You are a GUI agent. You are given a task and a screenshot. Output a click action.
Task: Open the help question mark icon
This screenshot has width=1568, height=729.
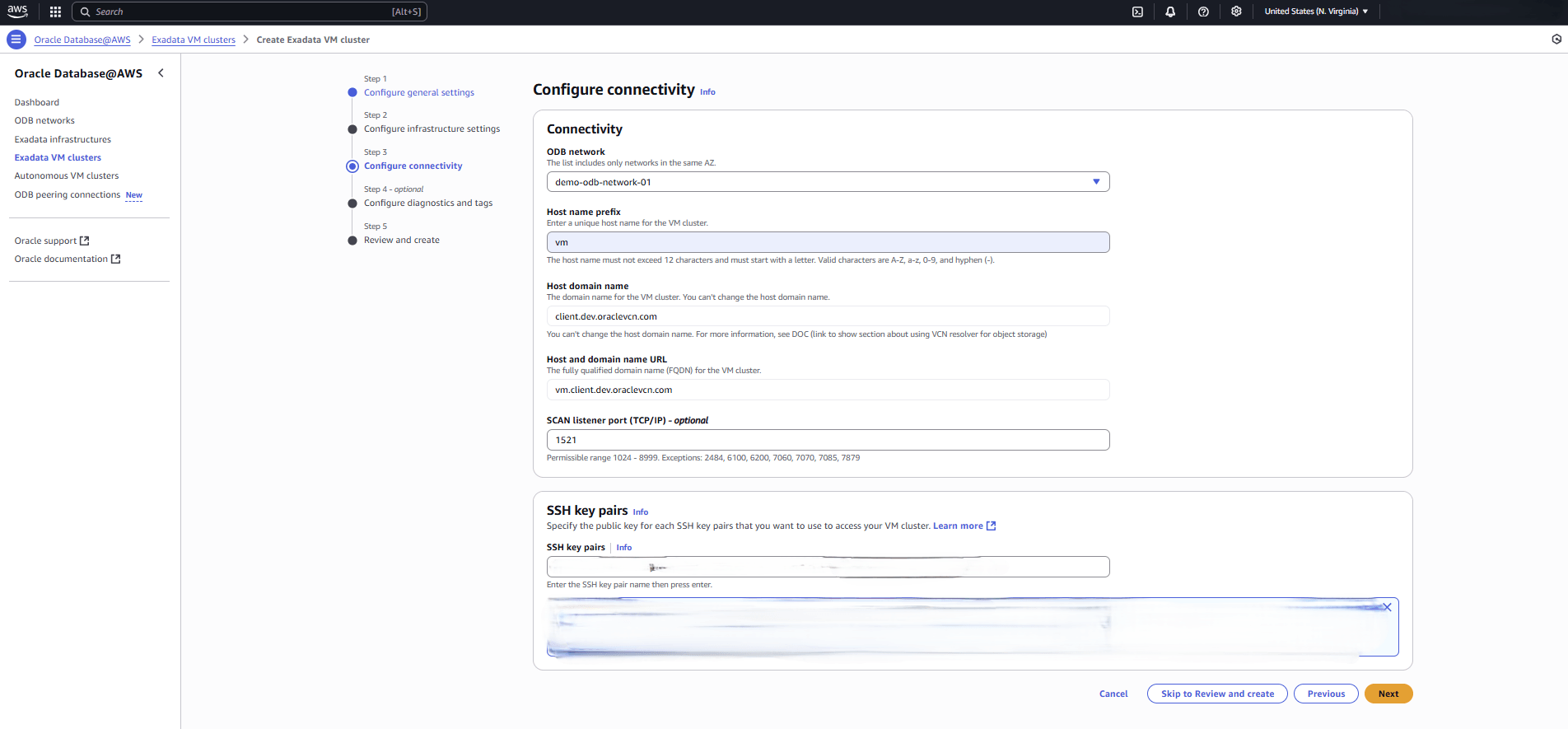1203,12
